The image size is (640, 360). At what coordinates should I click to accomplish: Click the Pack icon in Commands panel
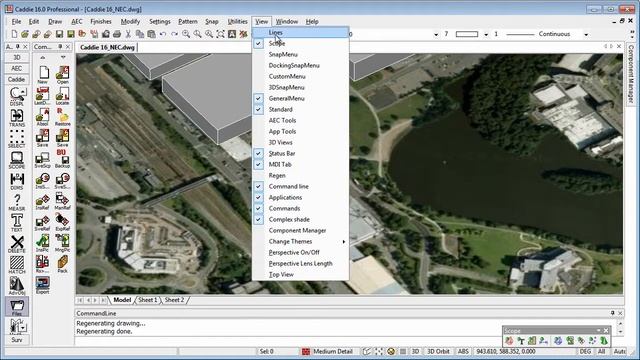point(62,264)
